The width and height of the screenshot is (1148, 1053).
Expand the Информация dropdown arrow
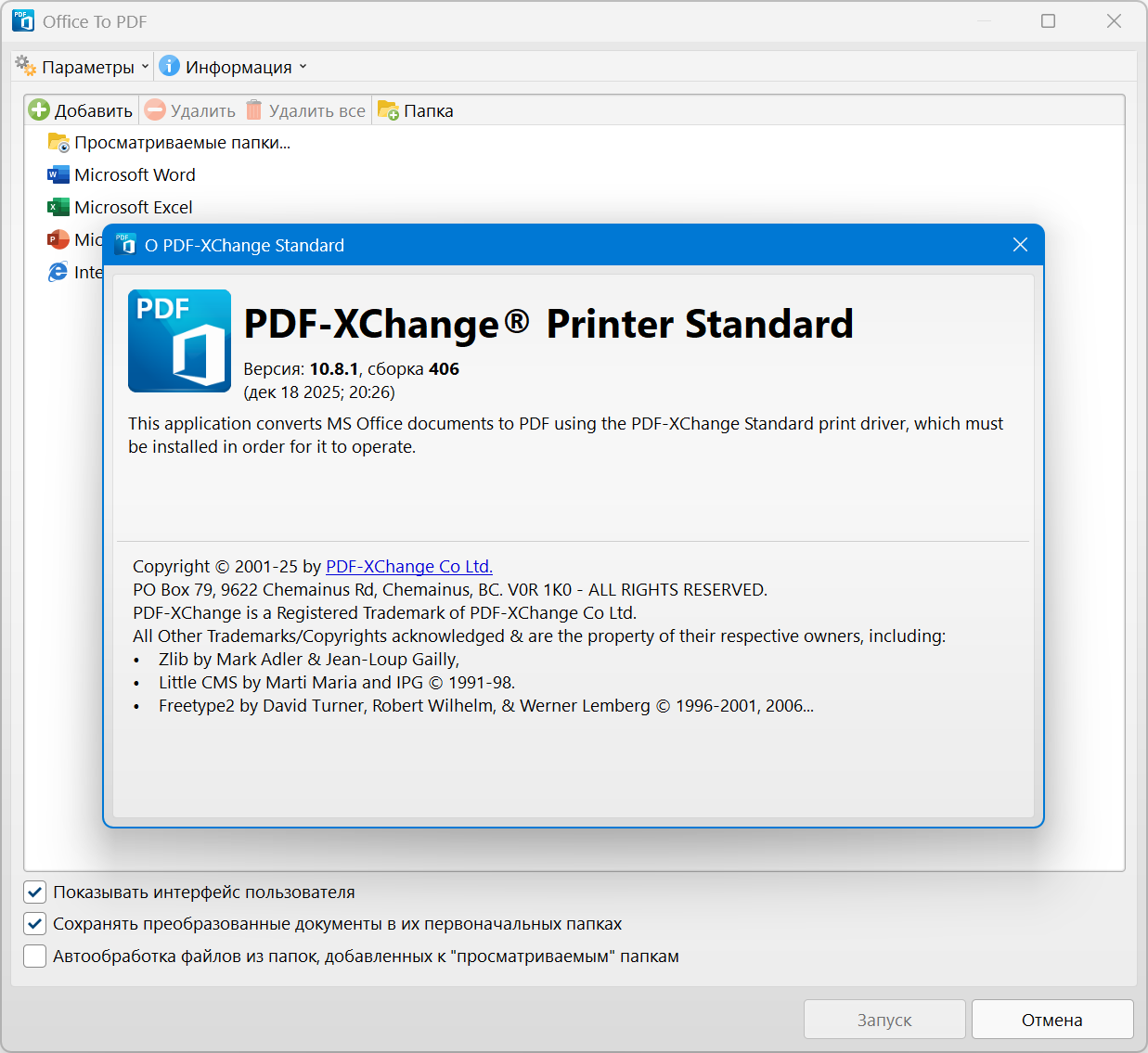tap(303, 67)
